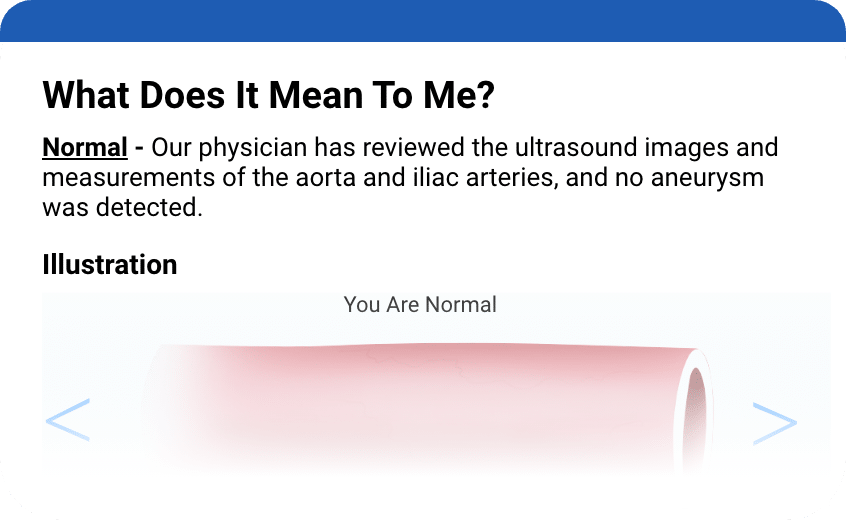The height and width of the screenshot is (520, 846).
Task: Click the left arrow for previous illustration
Action: pyautogui.click(x=68, y=421)
